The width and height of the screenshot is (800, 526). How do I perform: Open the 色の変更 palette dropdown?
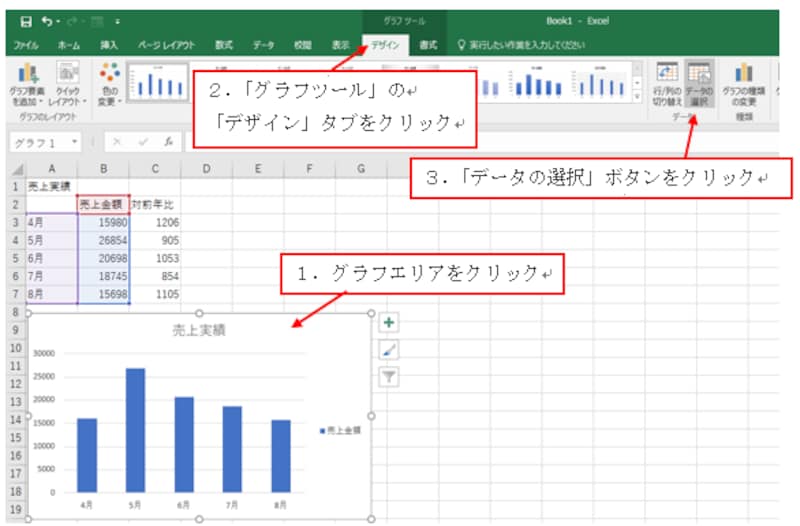(x=110, y=84)
